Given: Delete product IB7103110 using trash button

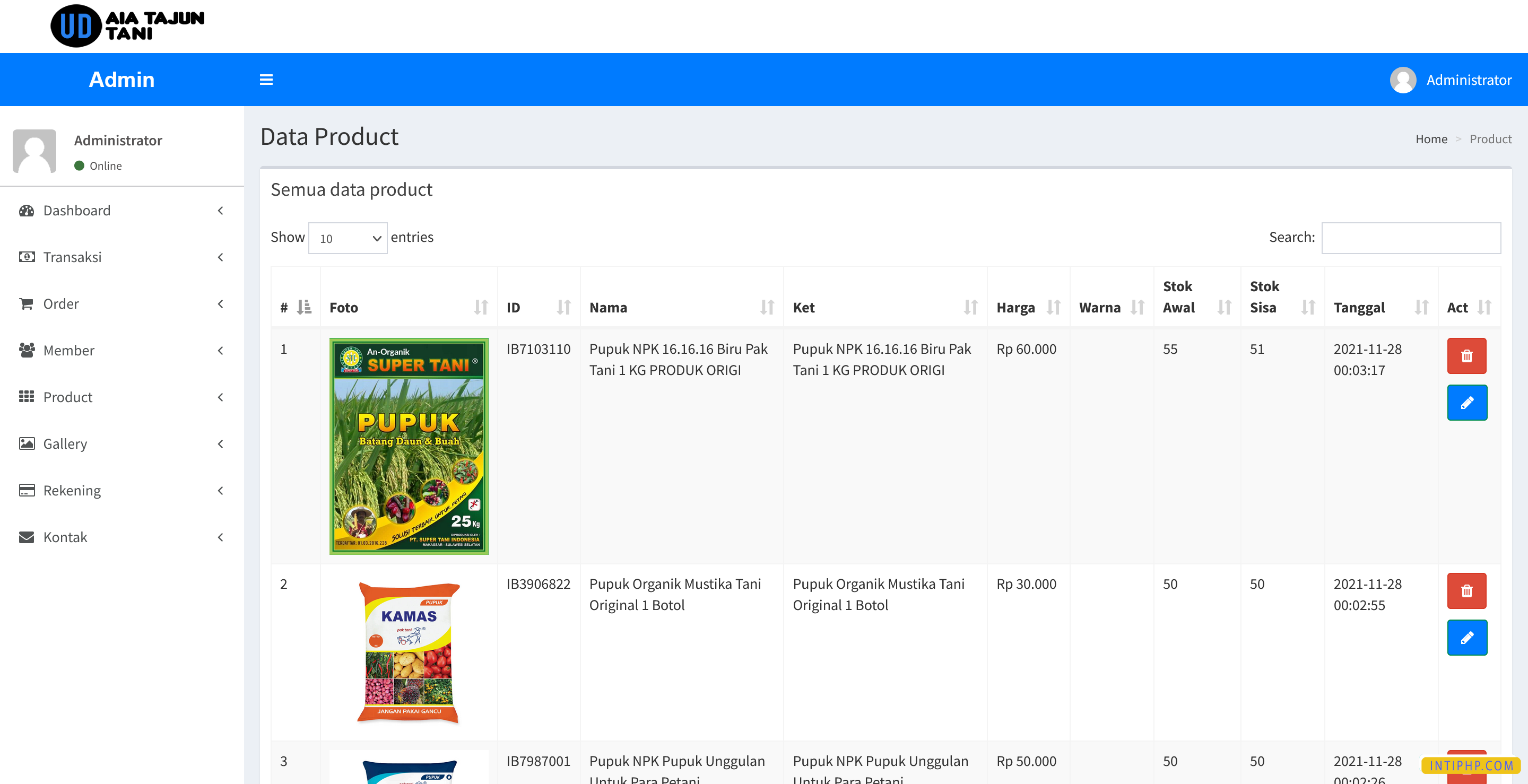Looking at the screenshot, I should pos(1468,356).
